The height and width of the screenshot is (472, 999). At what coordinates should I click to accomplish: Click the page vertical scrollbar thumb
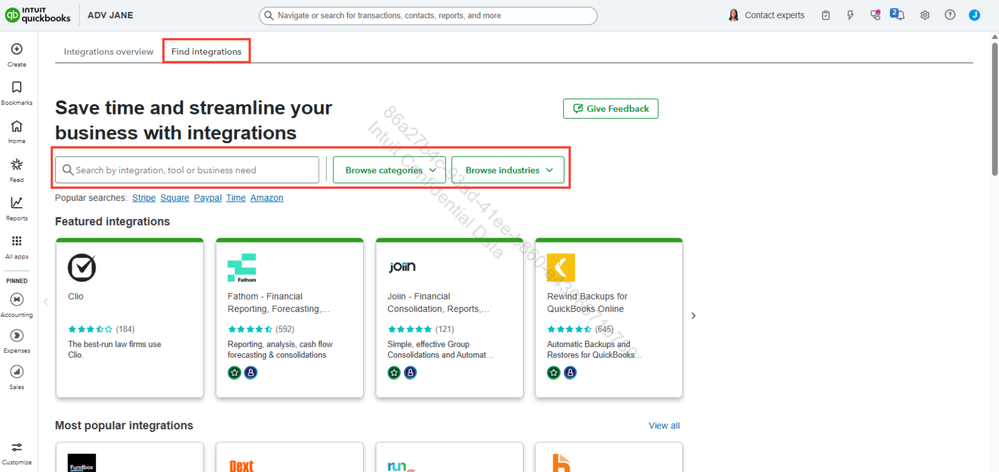(995, 108)
